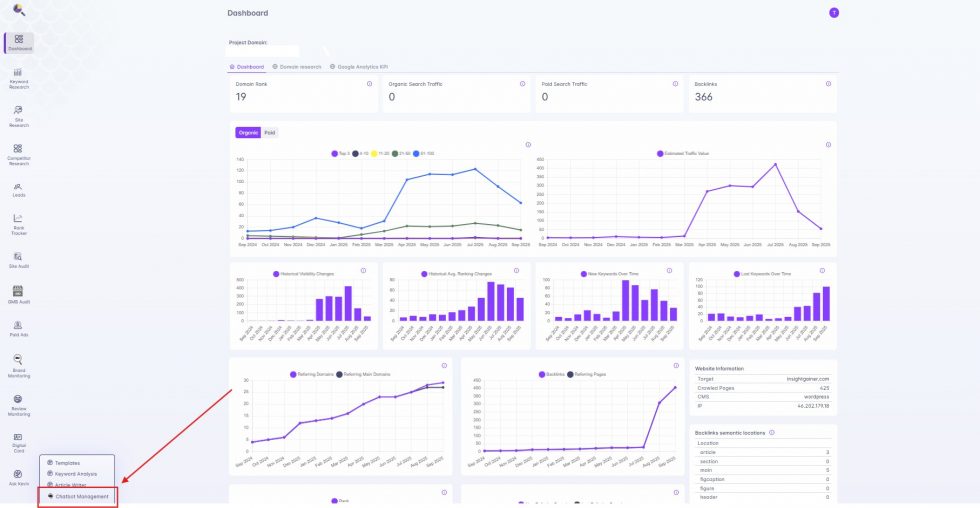
Task: Toggle Historical Visibility Changes legend
Action: coord(304,274)
